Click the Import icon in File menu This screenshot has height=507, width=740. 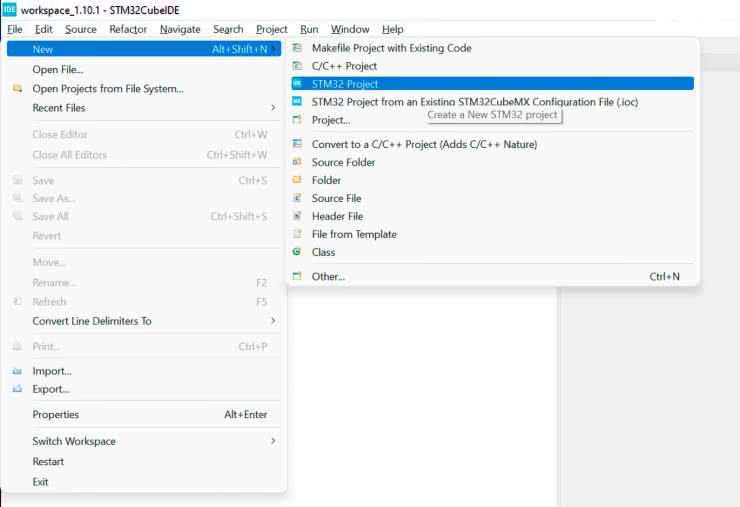(x=17, y=371)
